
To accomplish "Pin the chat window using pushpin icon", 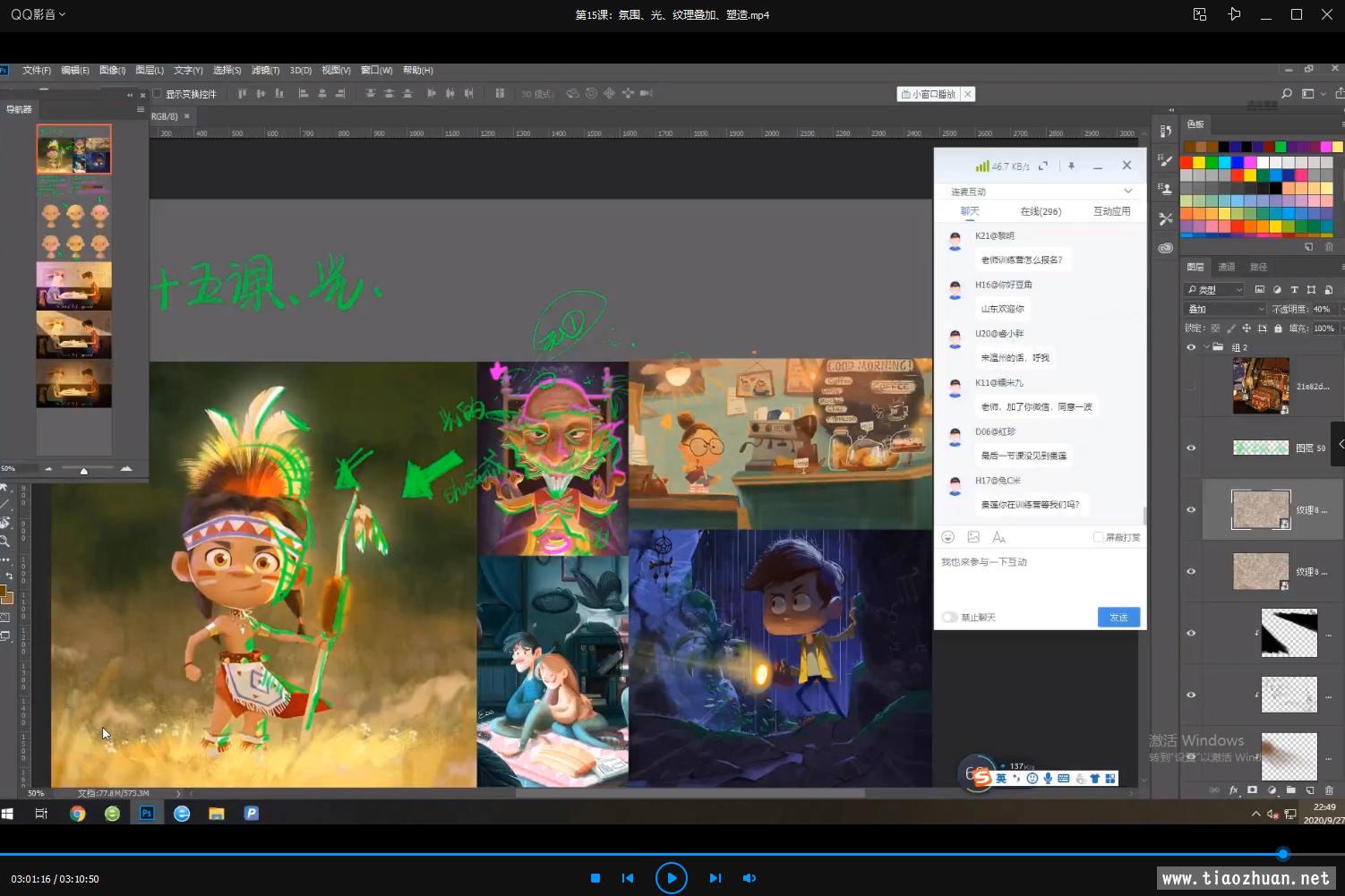I will (1071, 166).
